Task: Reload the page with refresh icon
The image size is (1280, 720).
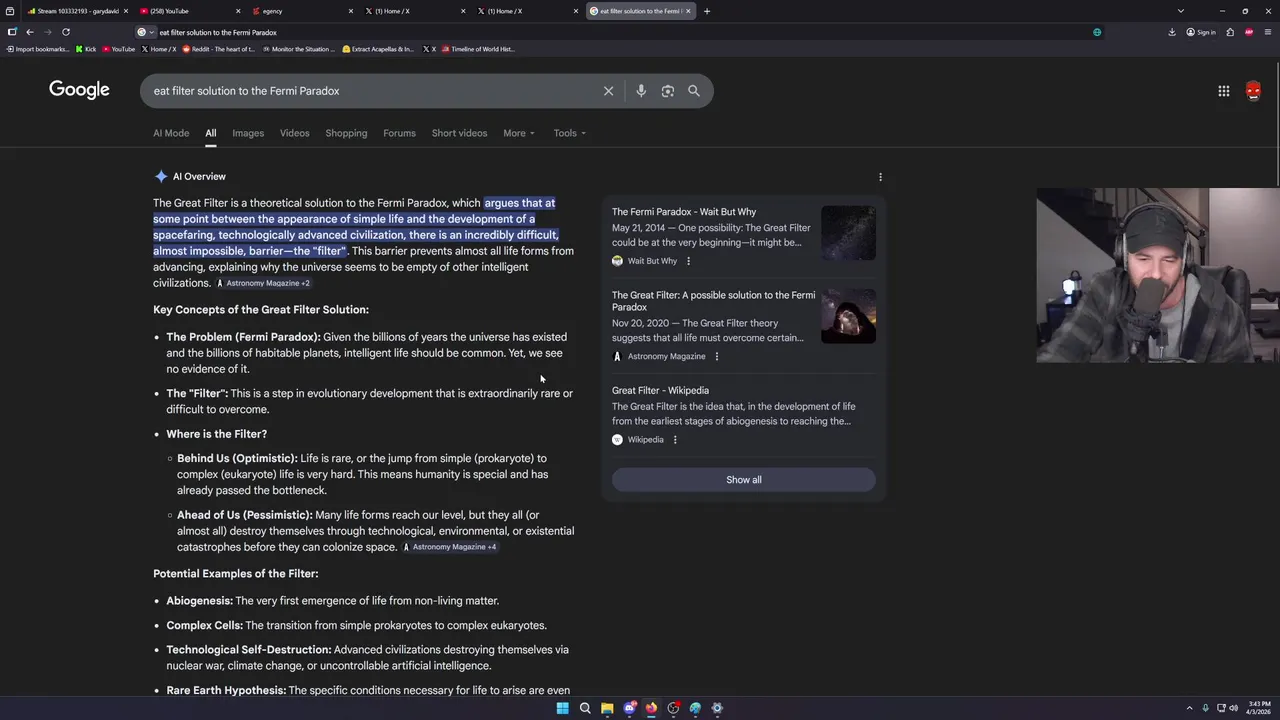Action: 66,32
